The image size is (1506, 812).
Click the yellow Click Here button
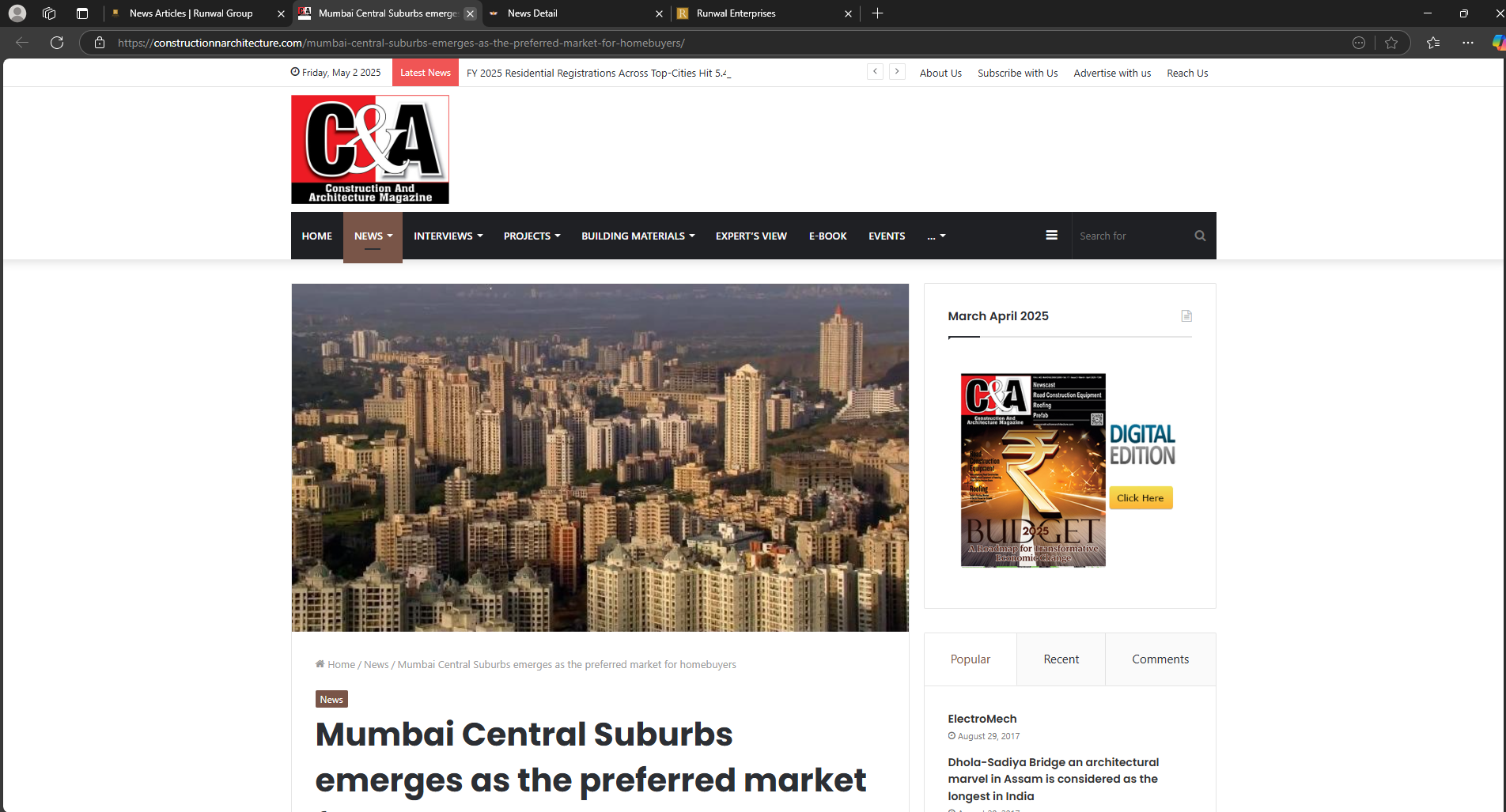(x=1140, y=498)
